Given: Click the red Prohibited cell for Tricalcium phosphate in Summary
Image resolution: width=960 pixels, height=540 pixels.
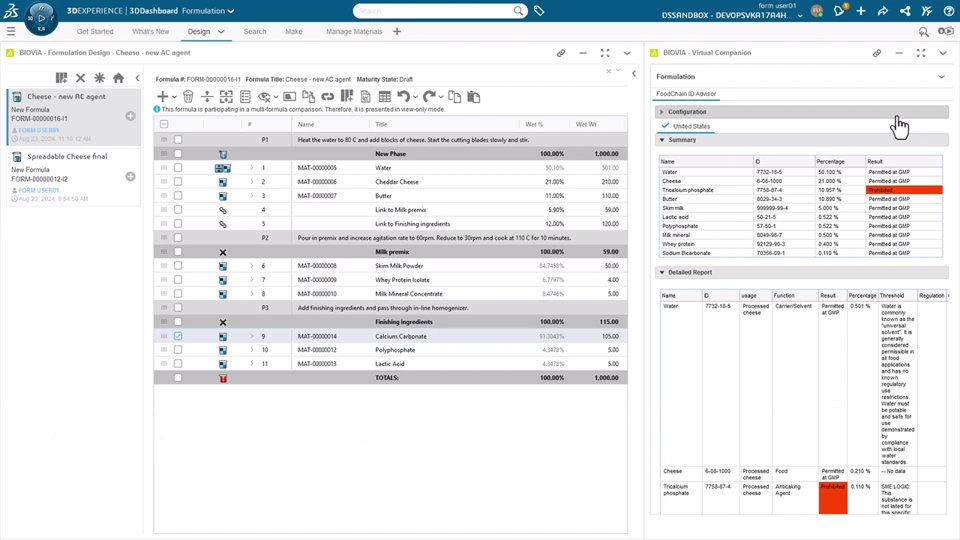Looking at the screenshot, I should click(904, 190).
